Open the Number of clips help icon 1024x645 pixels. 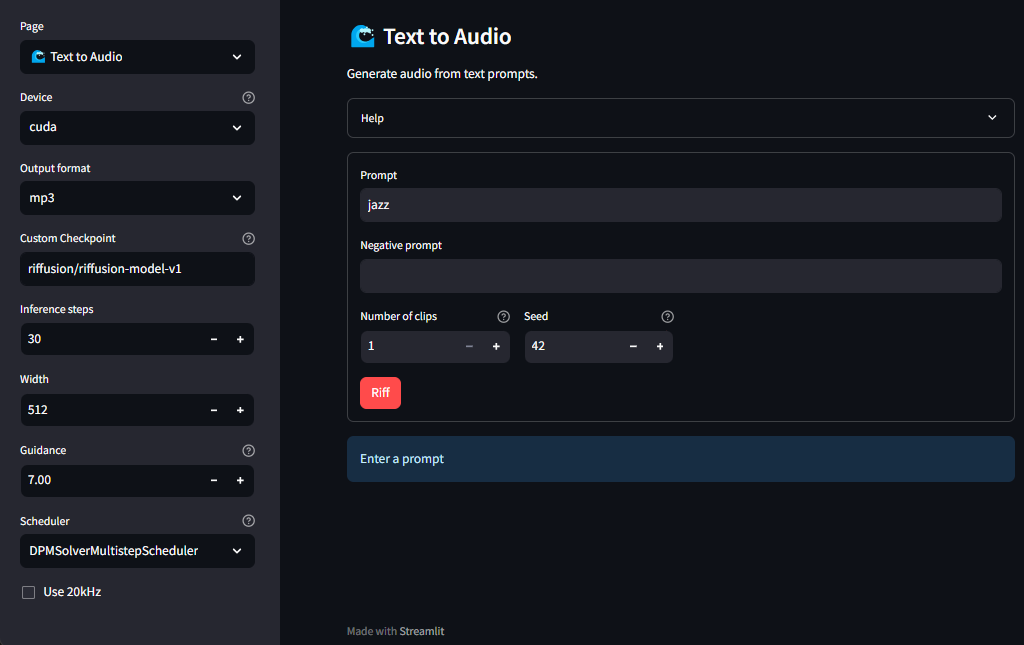(504, 317)
